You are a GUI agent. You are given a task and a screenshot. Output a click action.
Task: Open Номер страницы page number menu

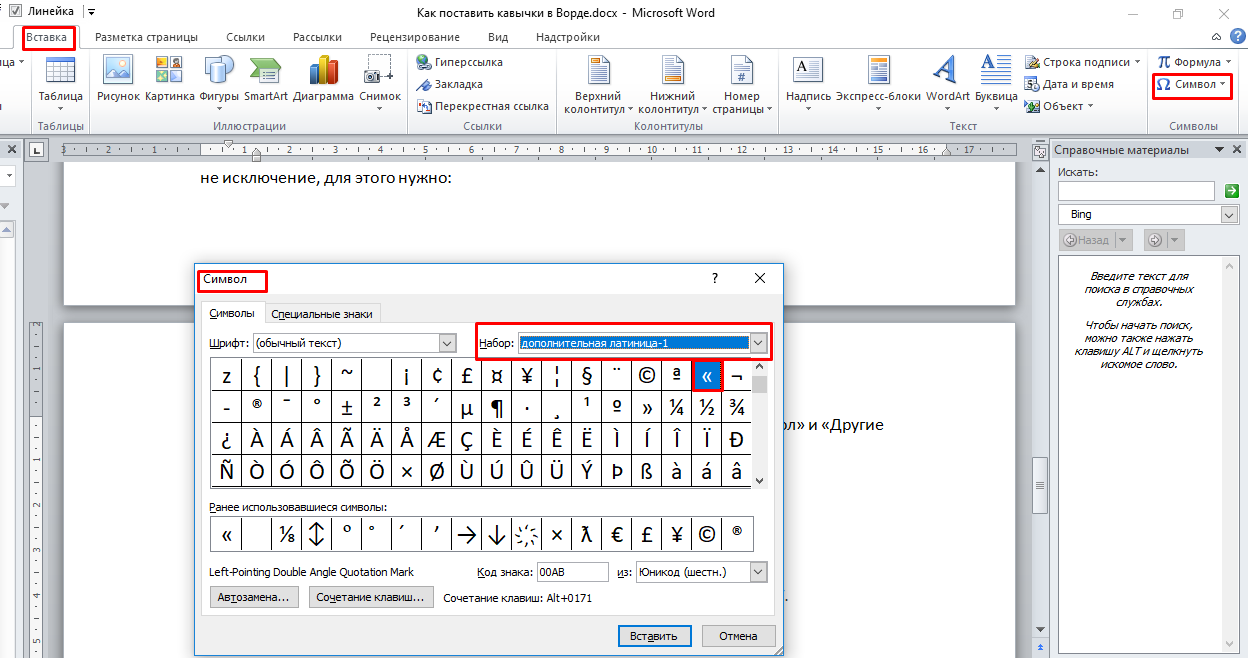click(741, 84)
